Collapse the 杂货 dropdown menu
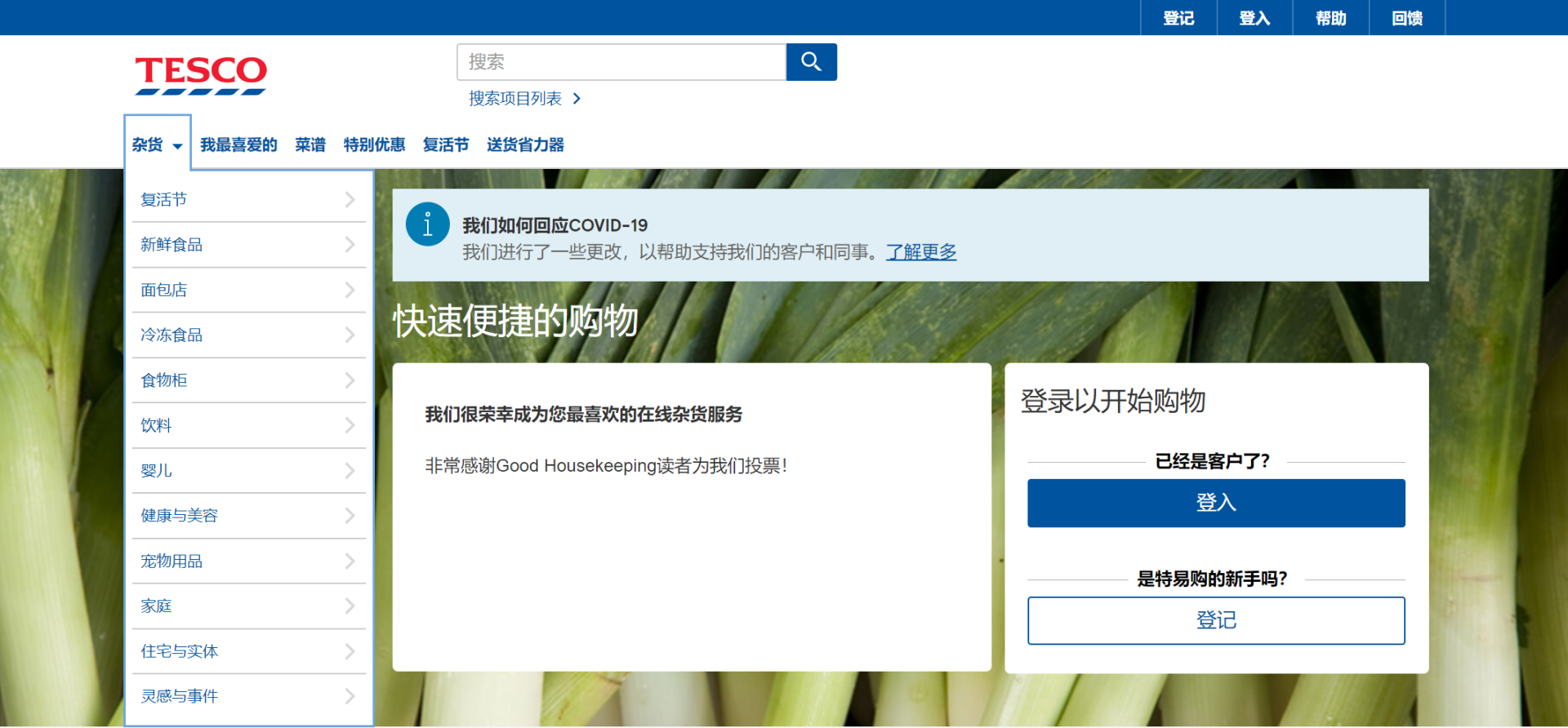 pyautogui.click(x=158, y=144)
